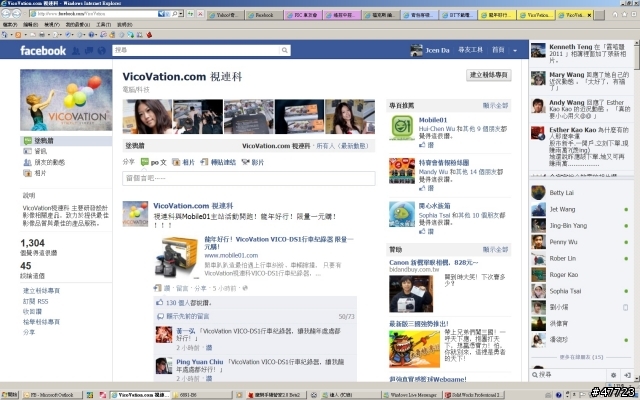Screen dimensions: 640x400
Task: Click the IE home icon
Action: pos(615,14)
